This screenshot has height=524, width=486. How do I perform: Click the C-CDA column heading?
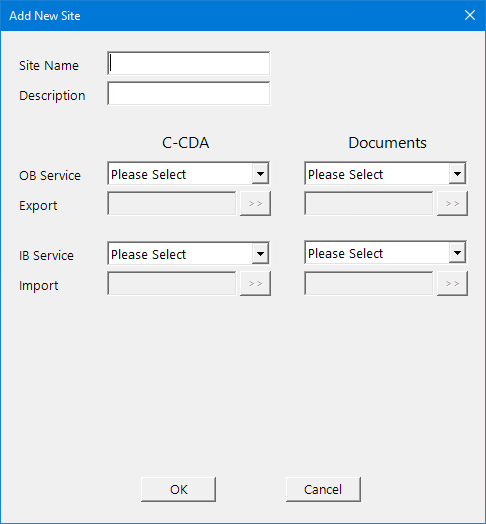tap(186, 143)
